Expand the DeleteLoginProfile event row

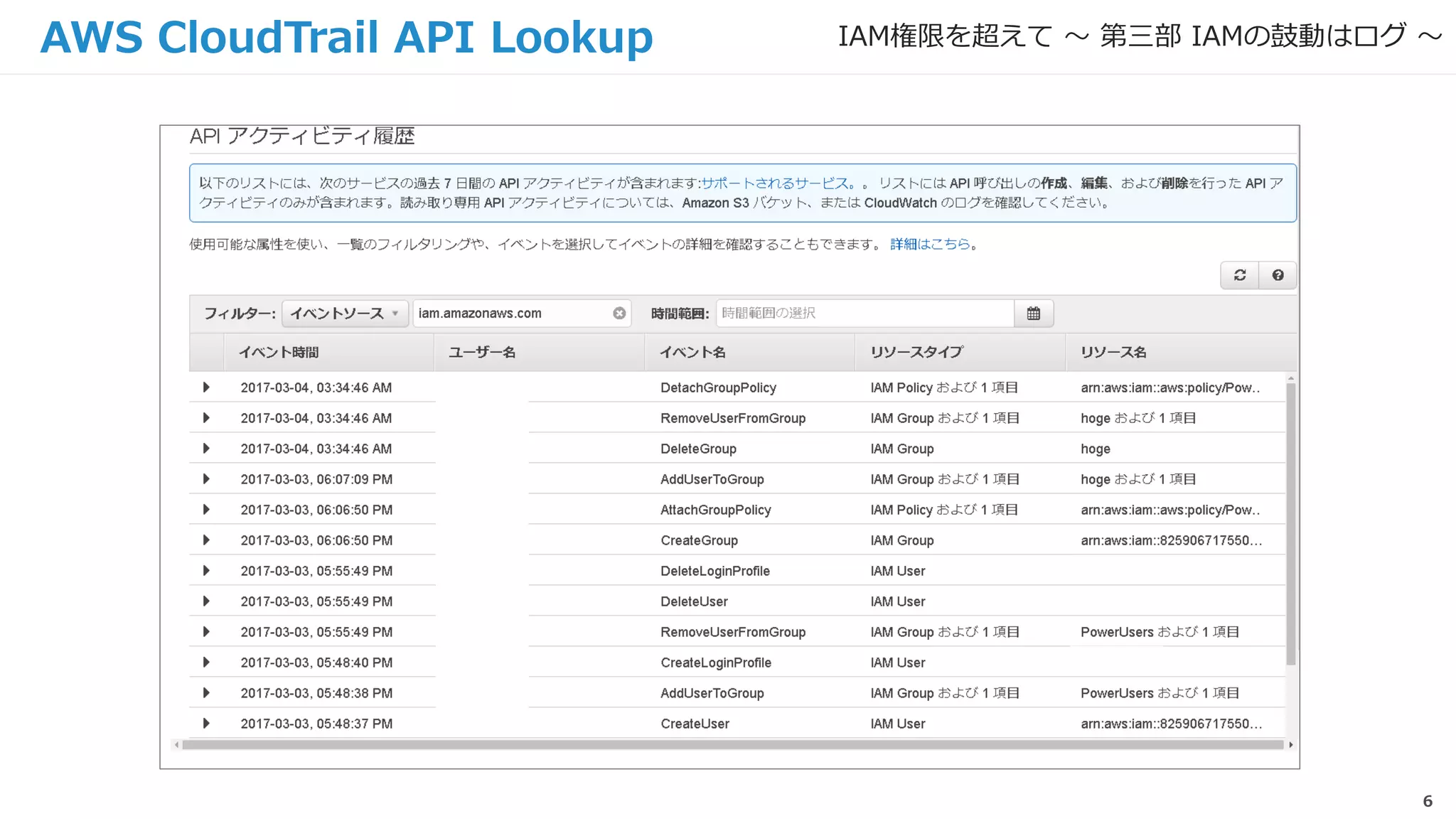tap(206, 571)
